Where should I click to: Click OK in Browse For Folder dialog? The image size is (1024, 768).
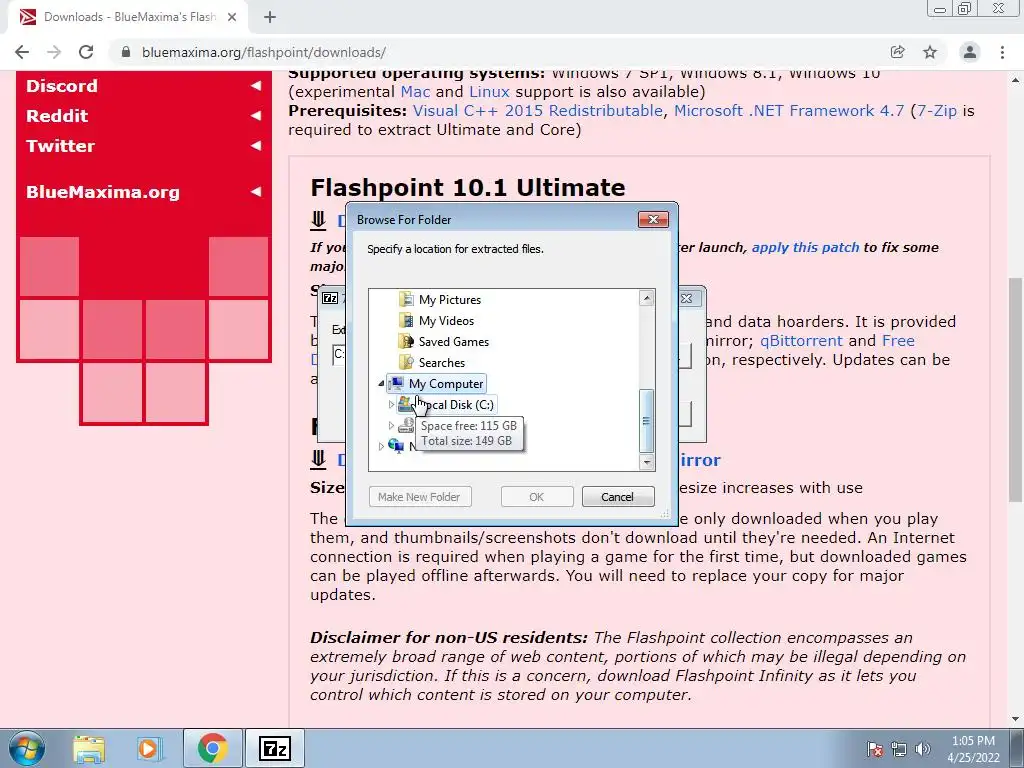click(x=537, y=497)
